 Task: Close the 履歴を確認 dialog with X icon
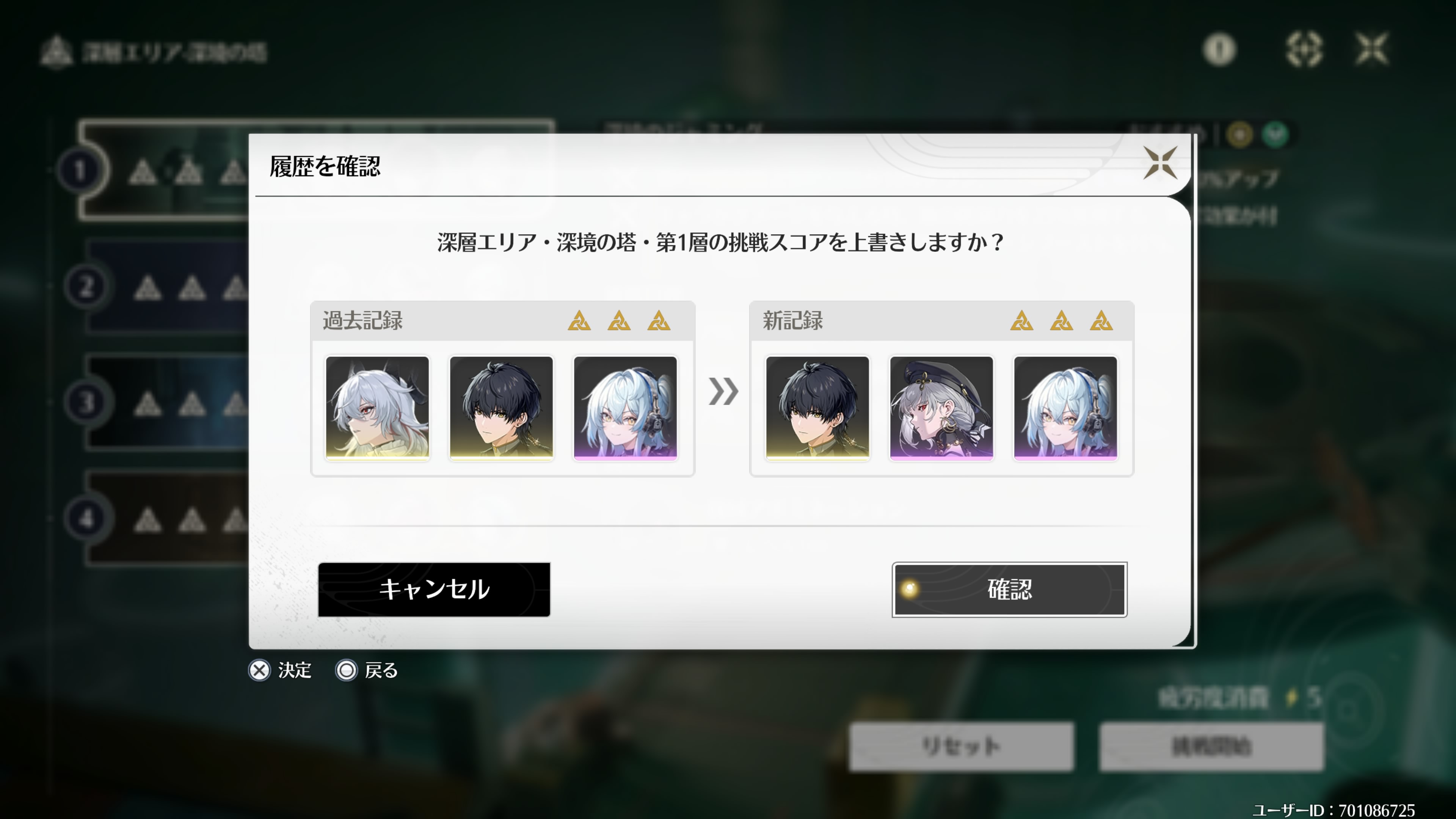1160,163
